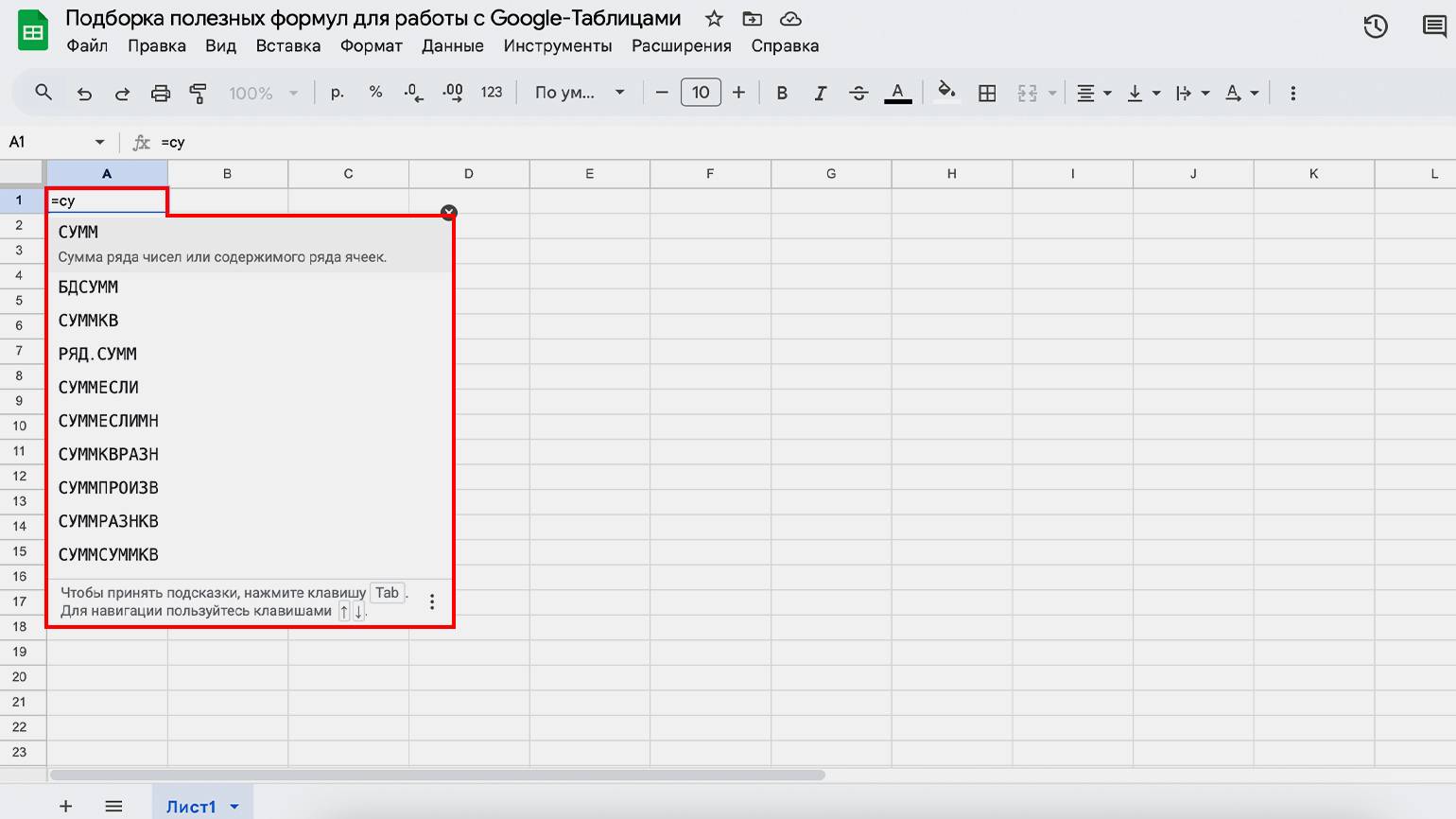1456x819 pixels.
Task: Pick РЯД.СУММ function
Action: coord(251,354)
